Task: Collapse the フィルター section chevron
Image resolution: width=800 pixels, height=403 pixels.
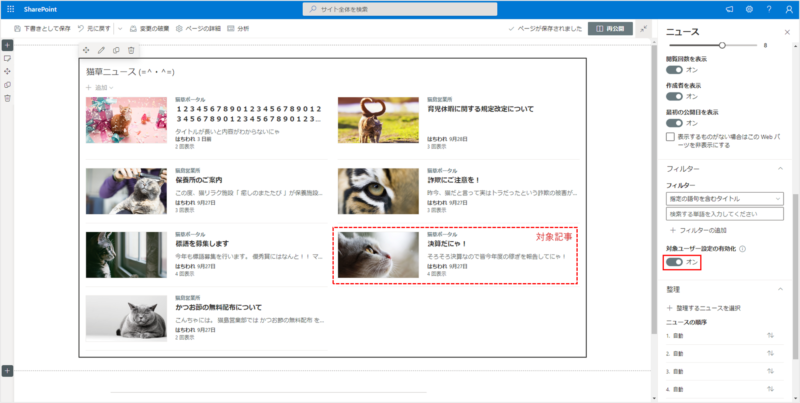Action: click(779, 169)
